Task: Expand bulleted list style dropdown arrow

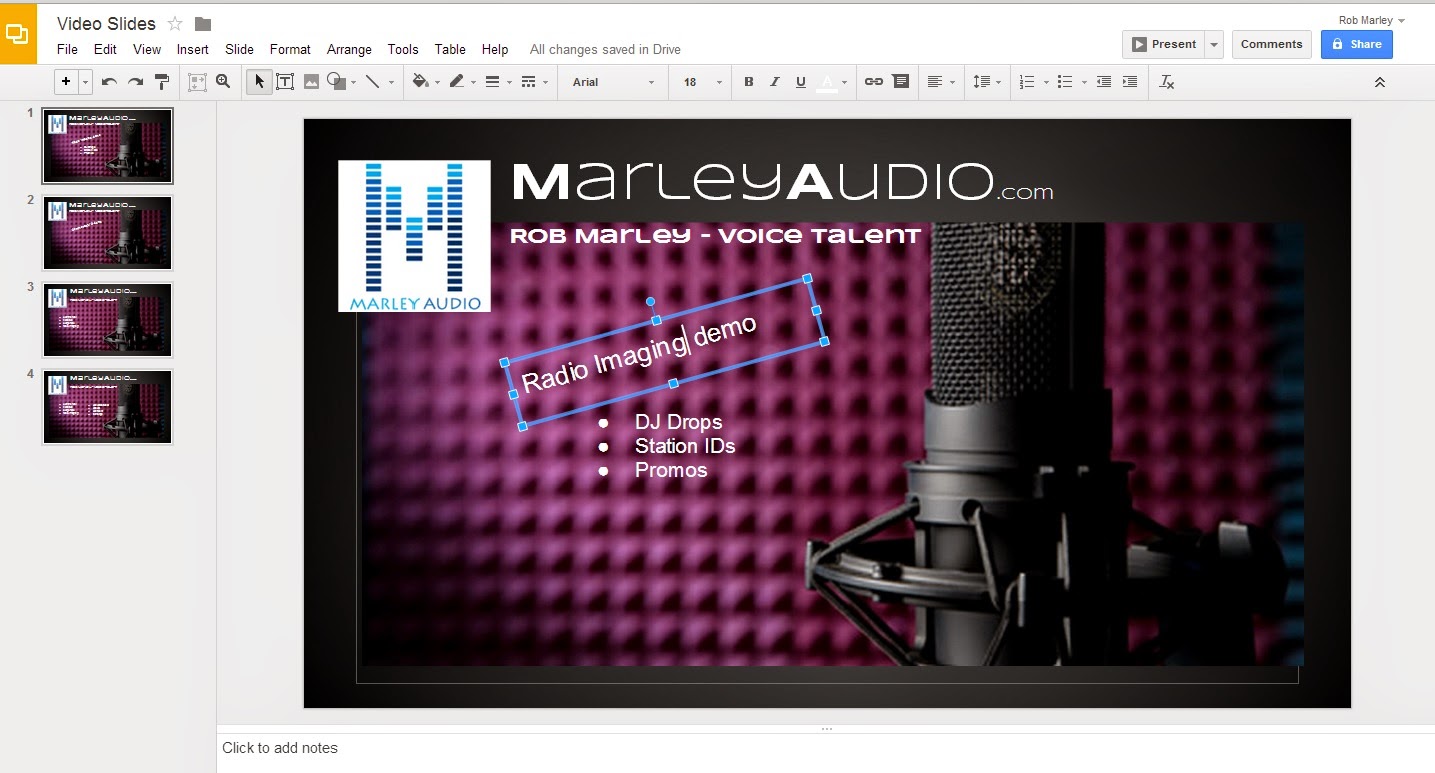Action: coord(1084,82)
